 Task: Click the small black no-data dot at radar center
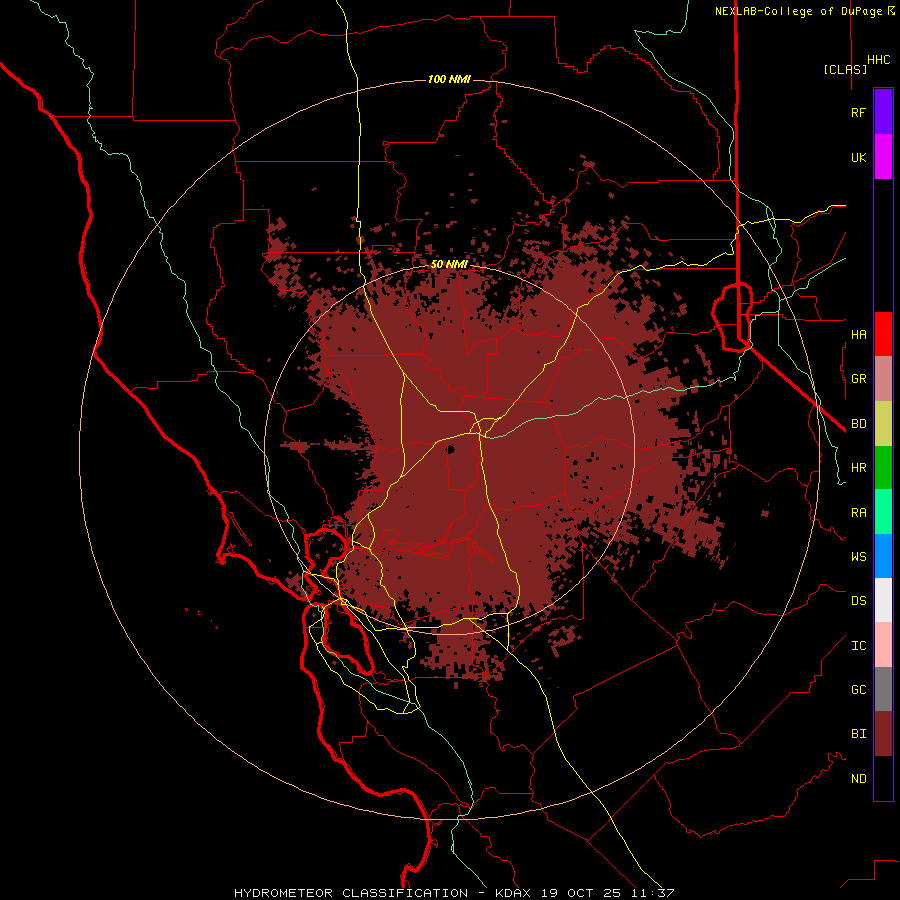pos(450,449)
